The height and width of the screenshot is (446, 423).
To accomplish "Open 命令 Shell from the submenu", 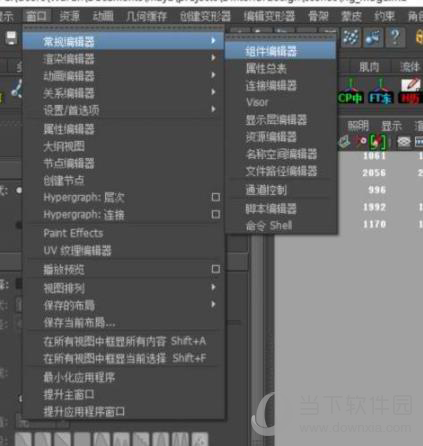I will tap(280, 226).
